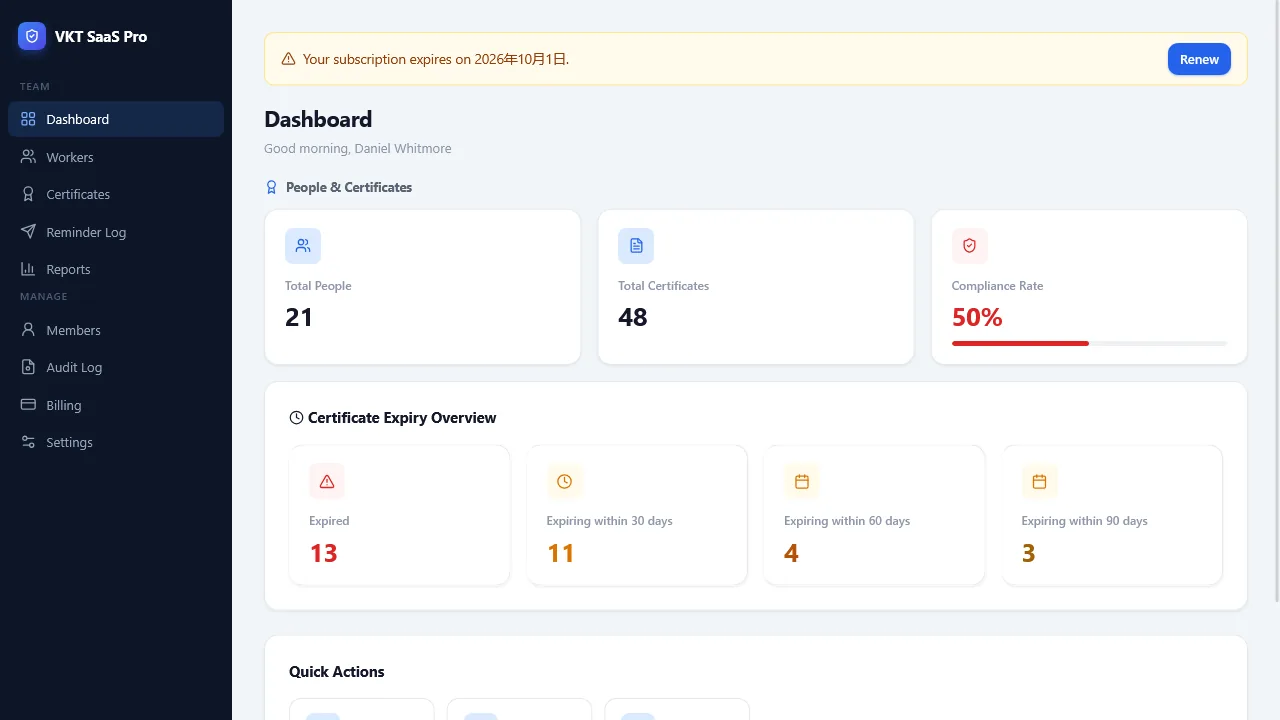Click the Good morning, Daniel Whitmore greeting
1280x720 pixels.
358,148
